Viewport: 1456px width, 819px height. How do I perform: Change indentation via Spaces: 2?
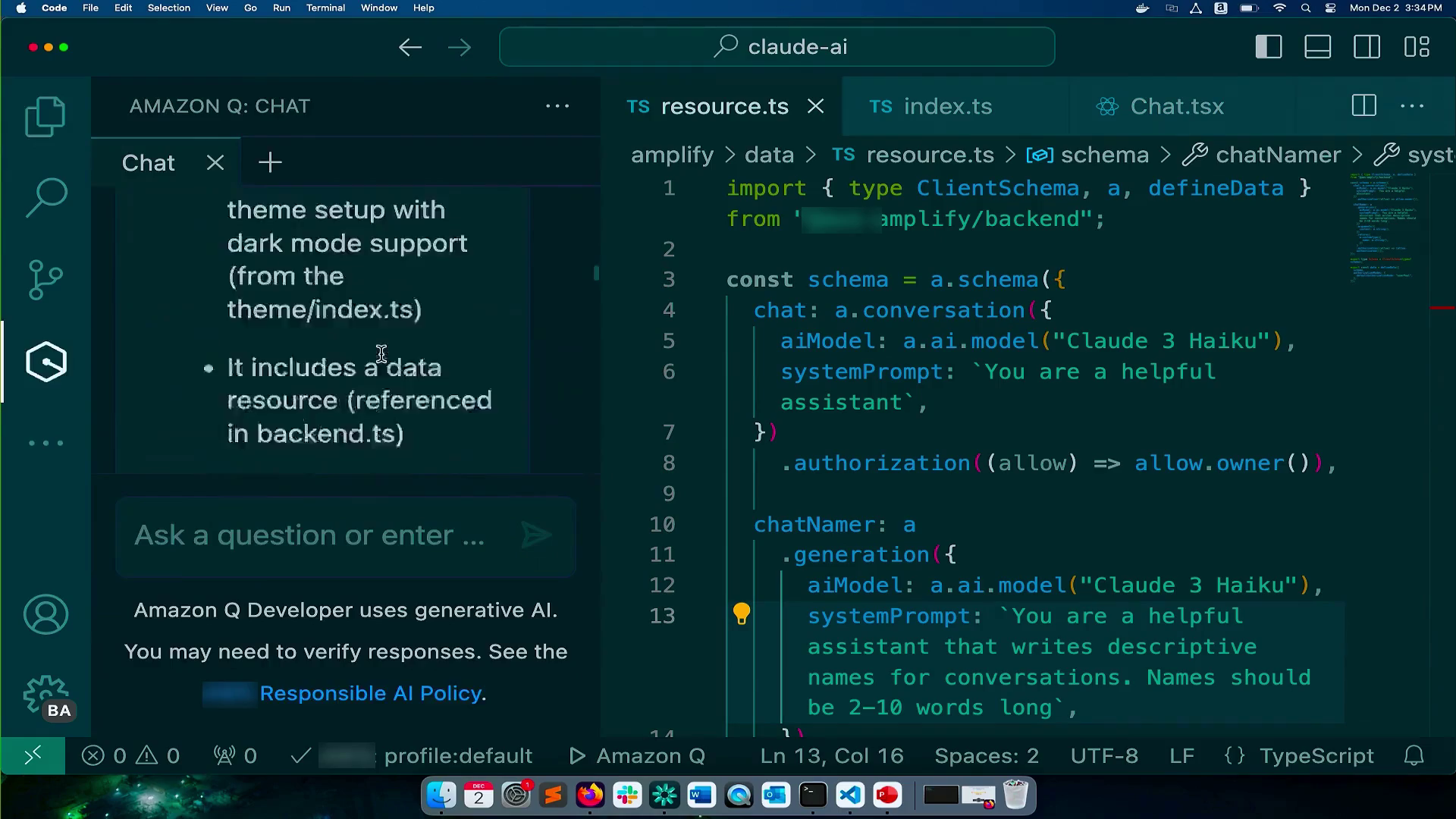click(987, 756)
